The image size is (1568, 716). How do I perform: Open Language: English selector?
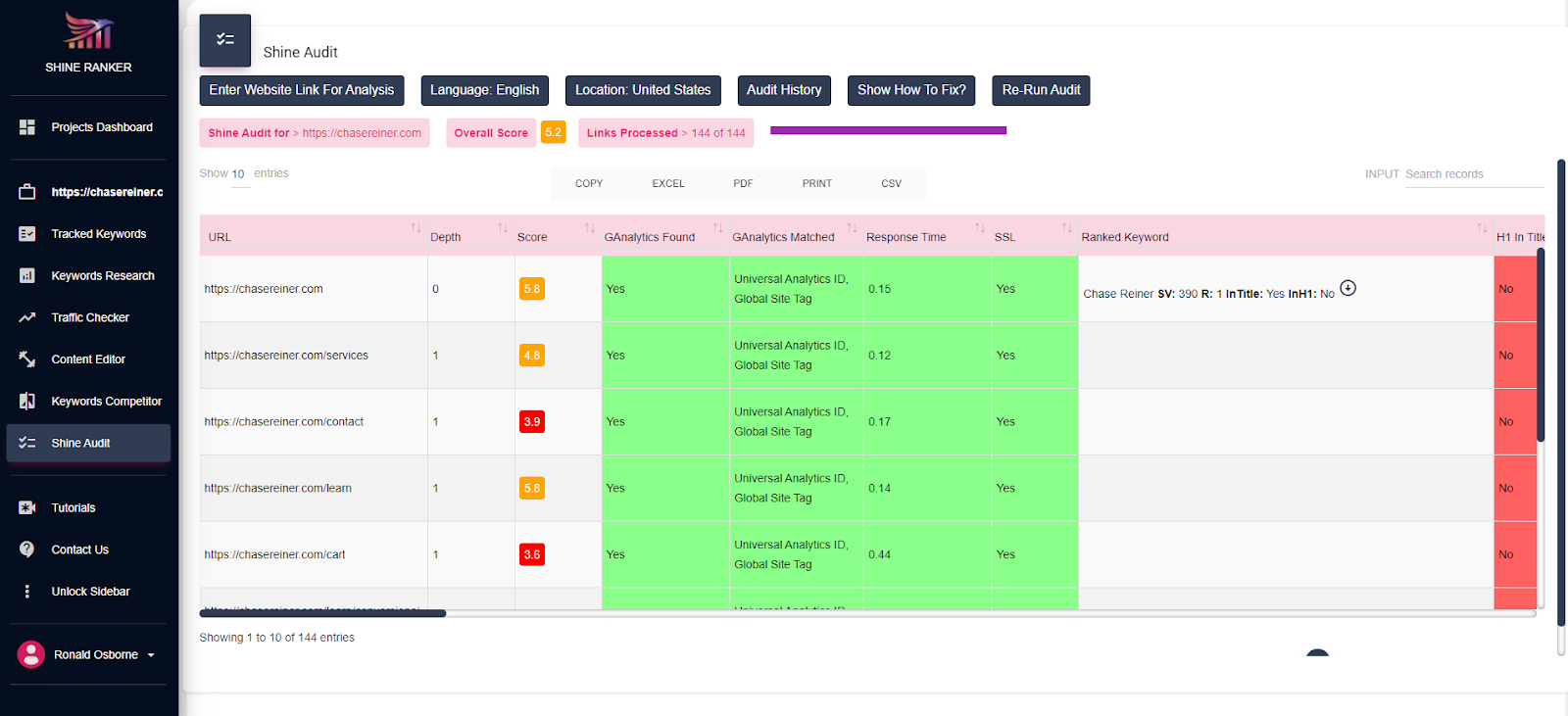click(484, 90)
